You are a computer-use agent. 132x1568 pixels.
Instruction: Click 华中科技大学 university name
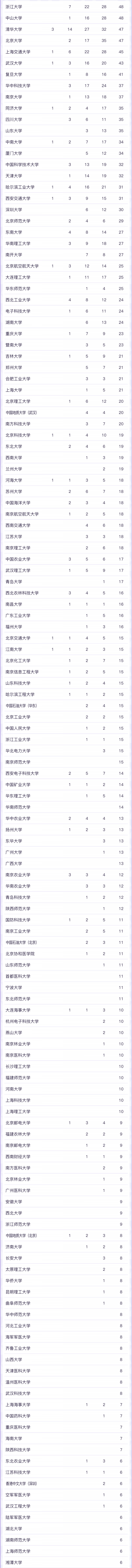pyautogui.click(x=18, y=85)
